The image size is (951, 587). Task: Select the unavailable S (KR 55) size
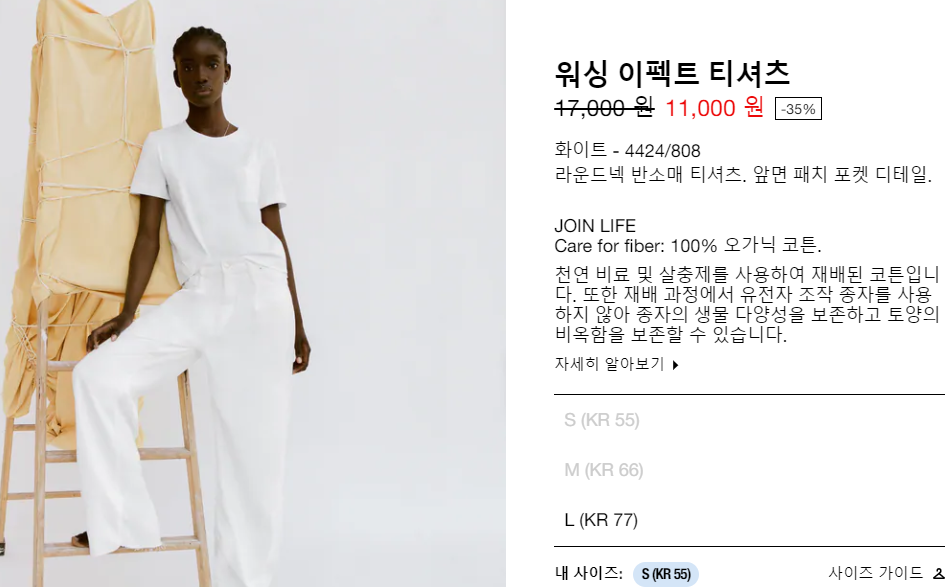[x=602, y=420]
